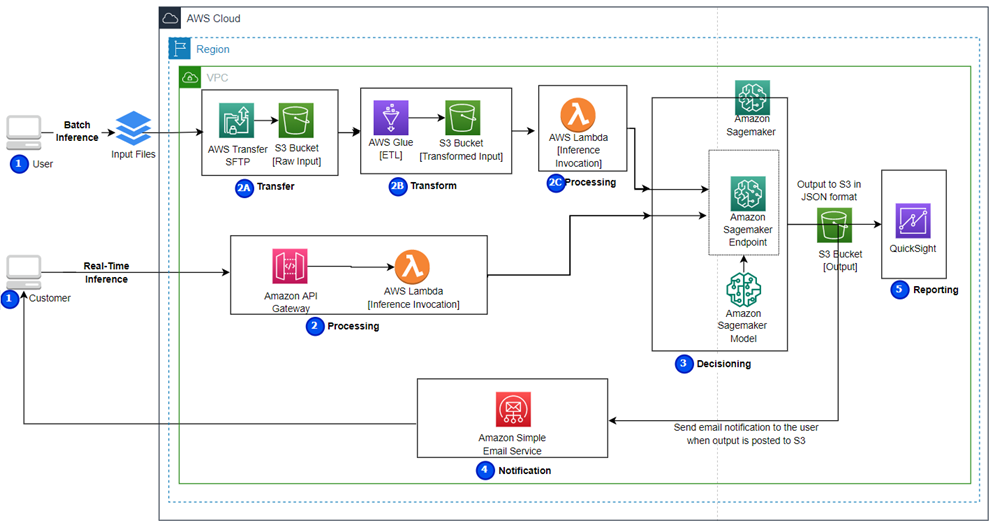Select the Output S3 bucket icon
The height and width of the screenshot is (527, 992).
(834, 225)
